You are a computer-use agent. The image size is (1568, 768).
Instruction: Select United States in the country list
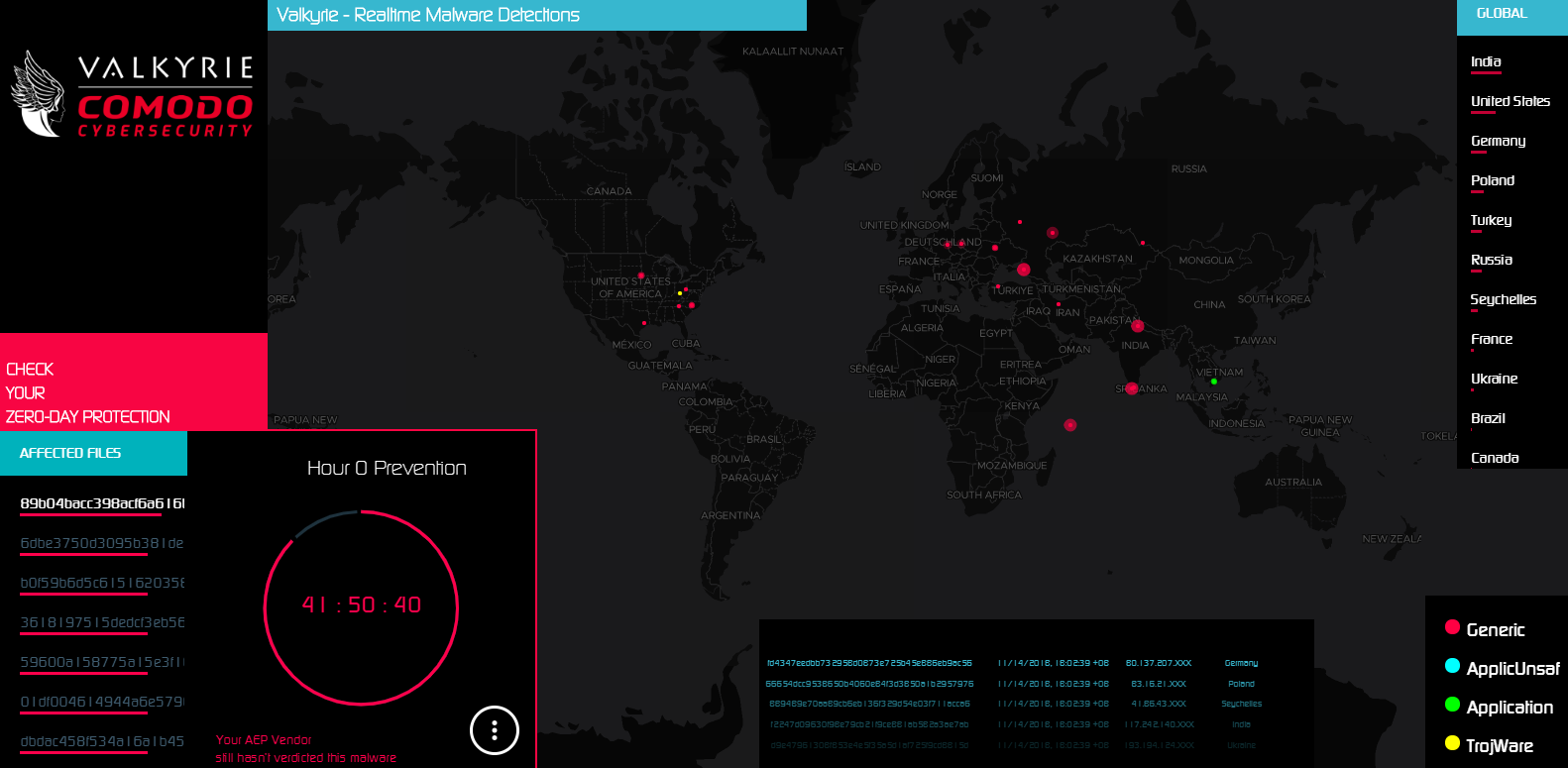pyautogui.click(x=1511, y=101)
